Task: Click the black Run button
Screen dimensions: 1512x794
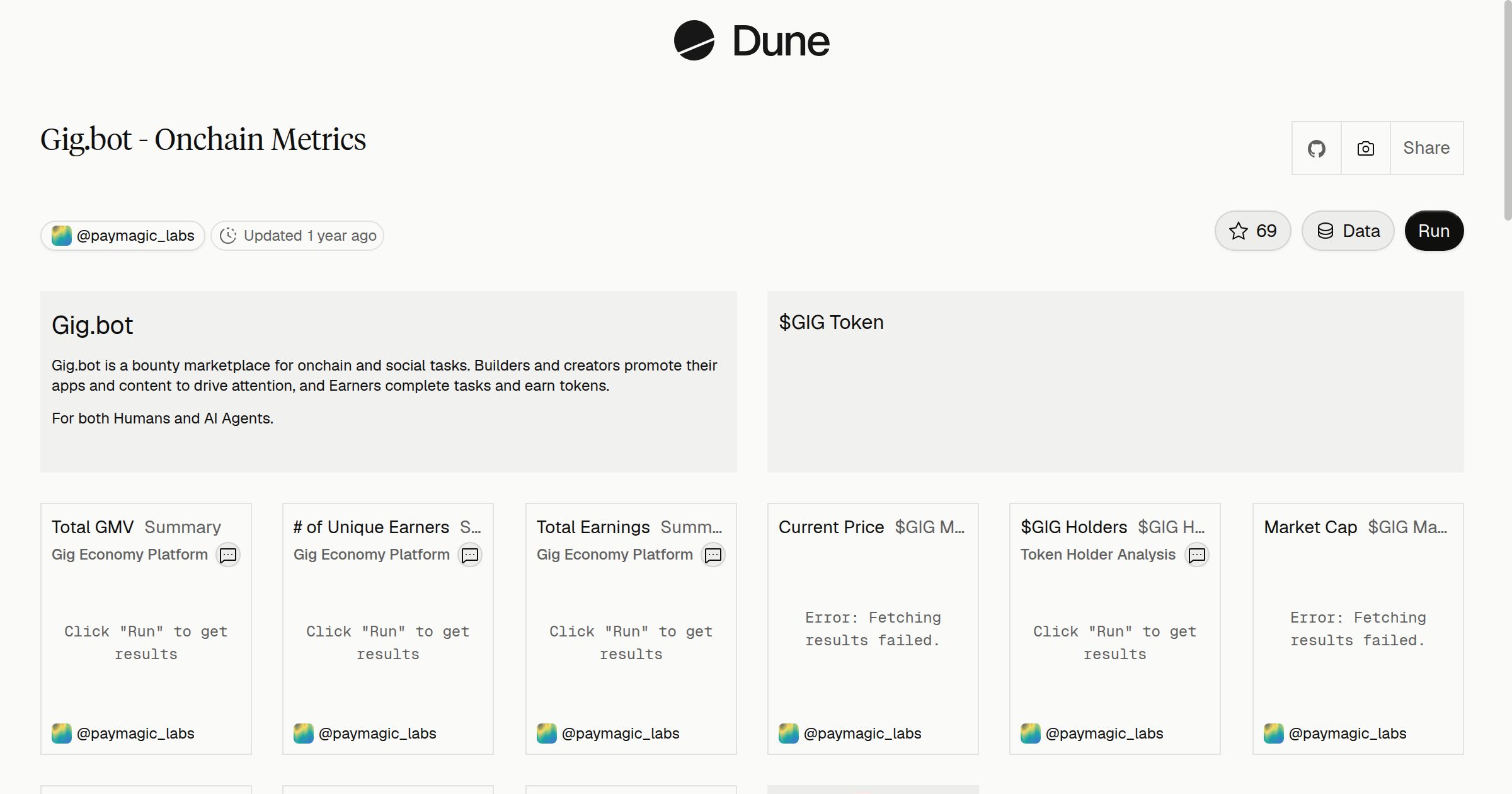Action: [x=1434, y=231]
